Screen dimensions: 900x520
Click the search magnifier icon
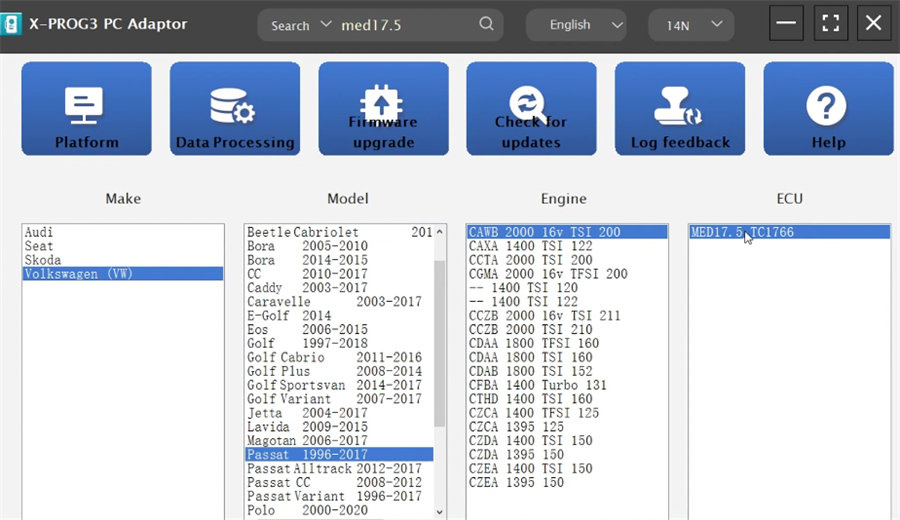tap(486, 24)
